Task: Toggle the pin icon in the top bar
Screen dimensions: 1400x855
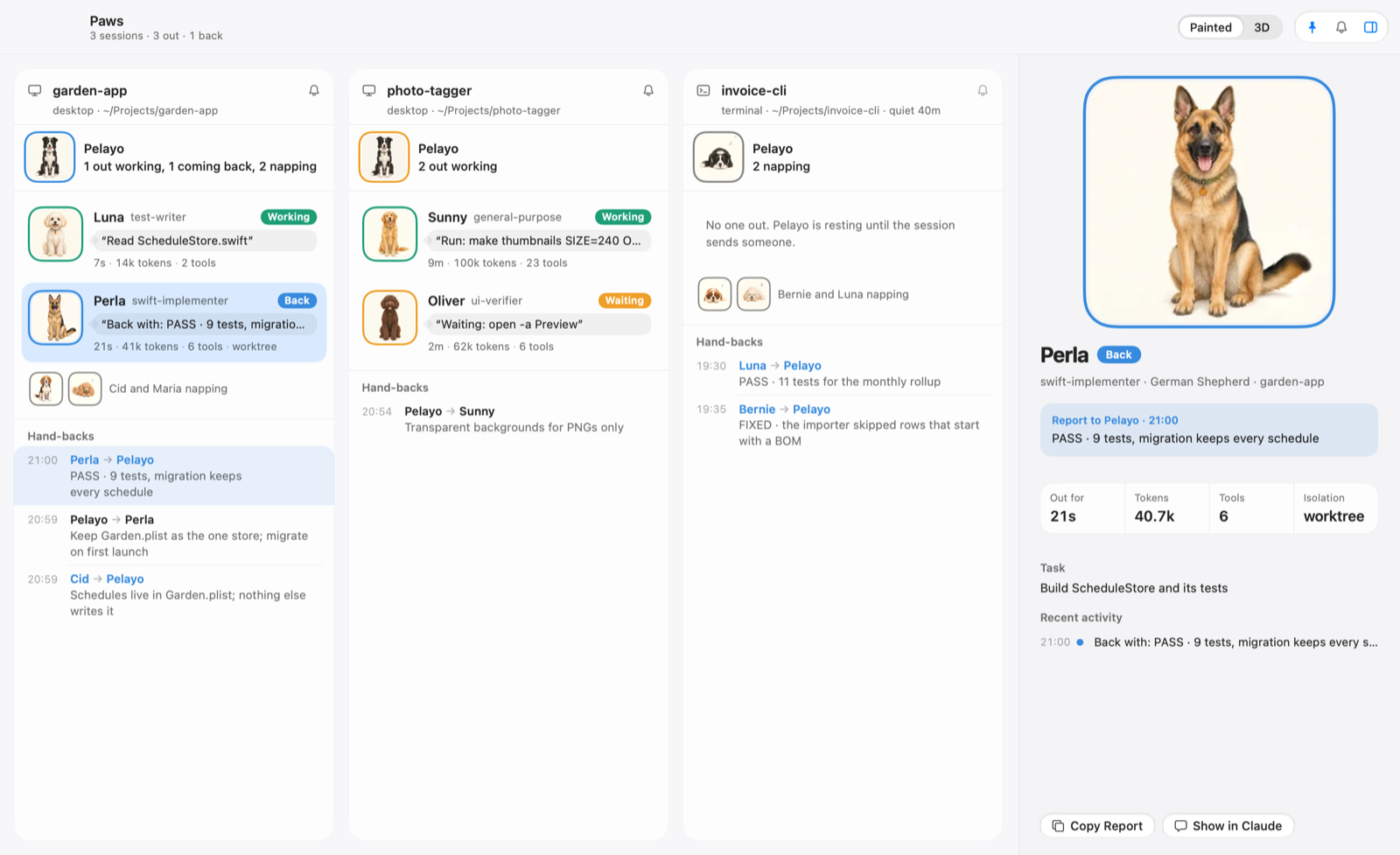Action: tap(1312, 27)
